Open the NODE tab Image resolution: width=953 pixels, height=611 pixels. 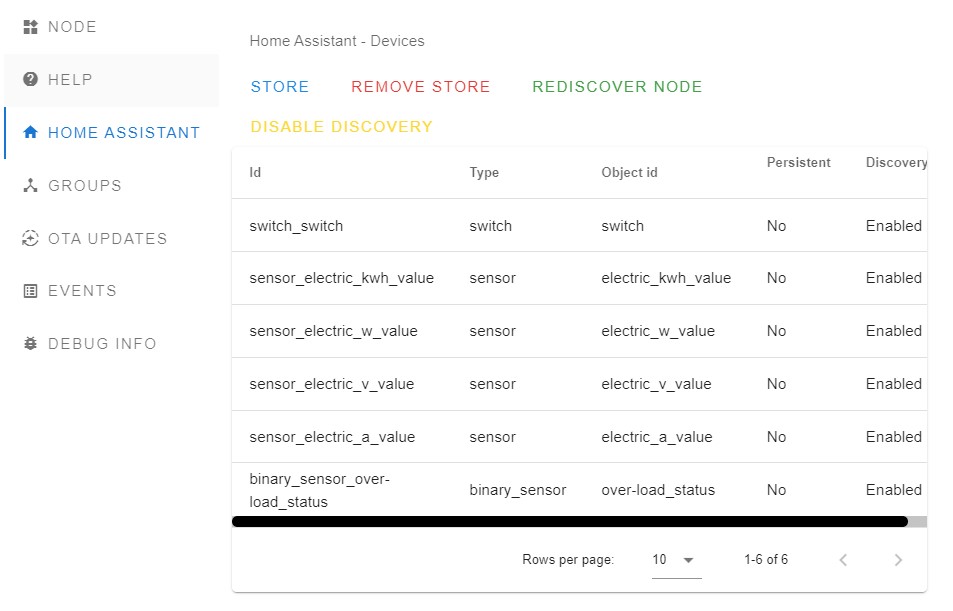pos(112,27)
